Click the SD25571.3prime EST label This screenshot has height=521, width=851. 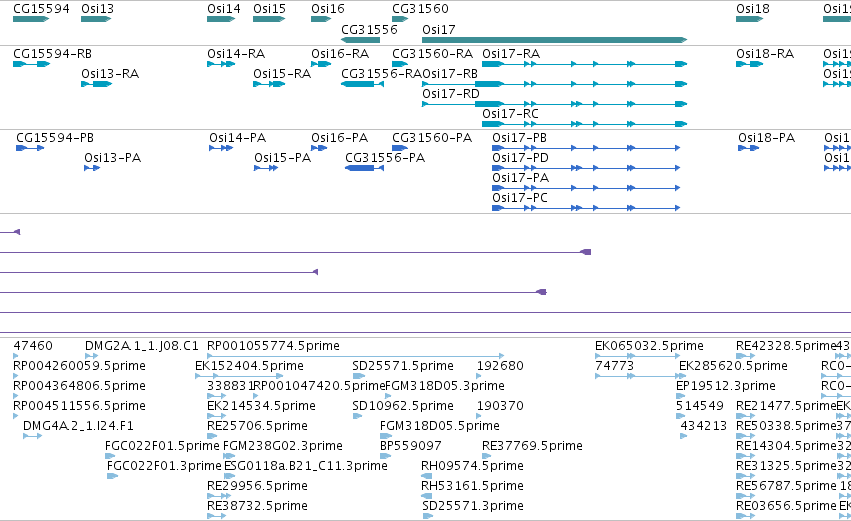click(x=473, y=506)
